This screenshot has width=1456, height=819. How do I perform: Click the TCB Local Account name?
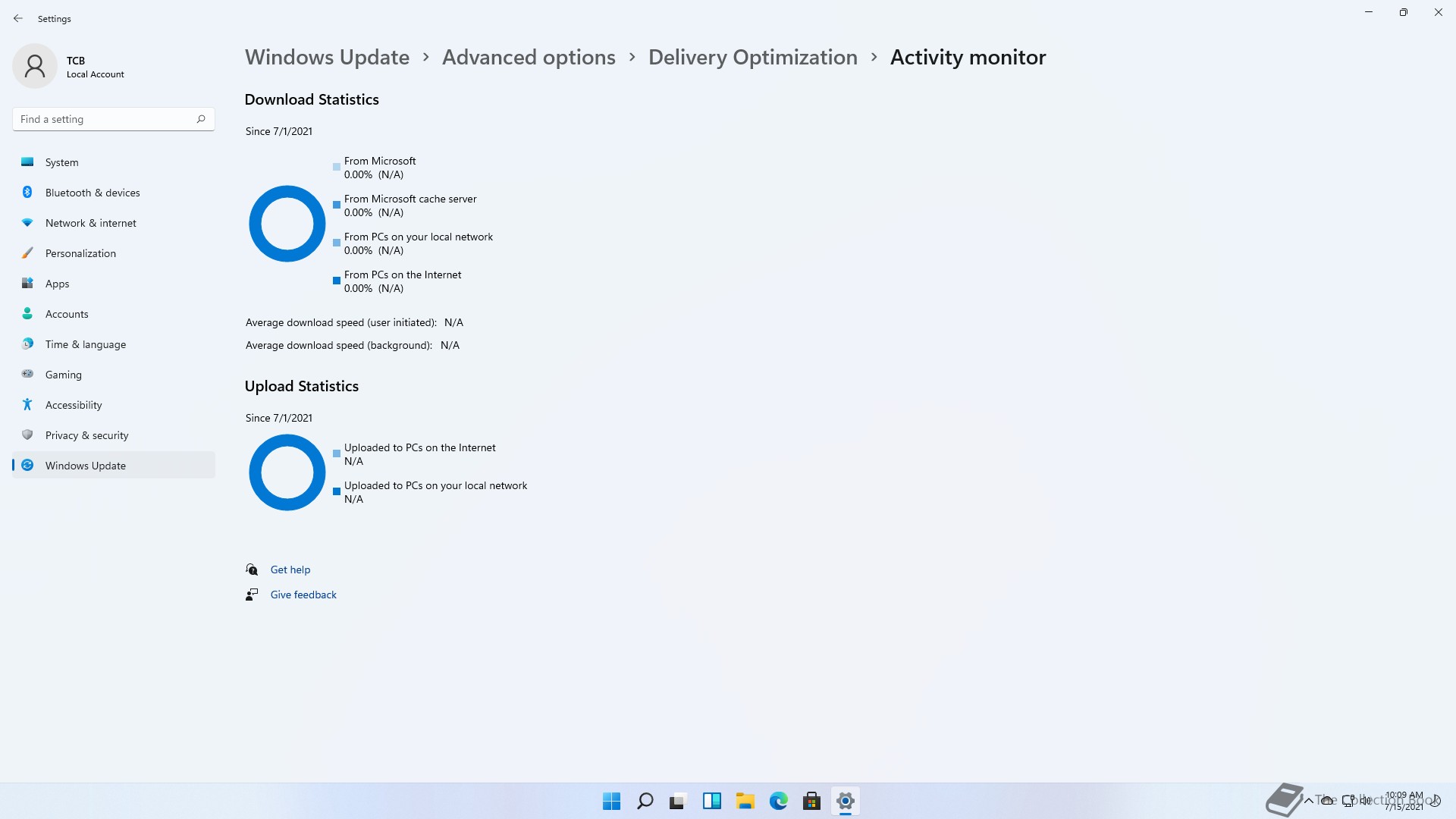coord(96,67)
